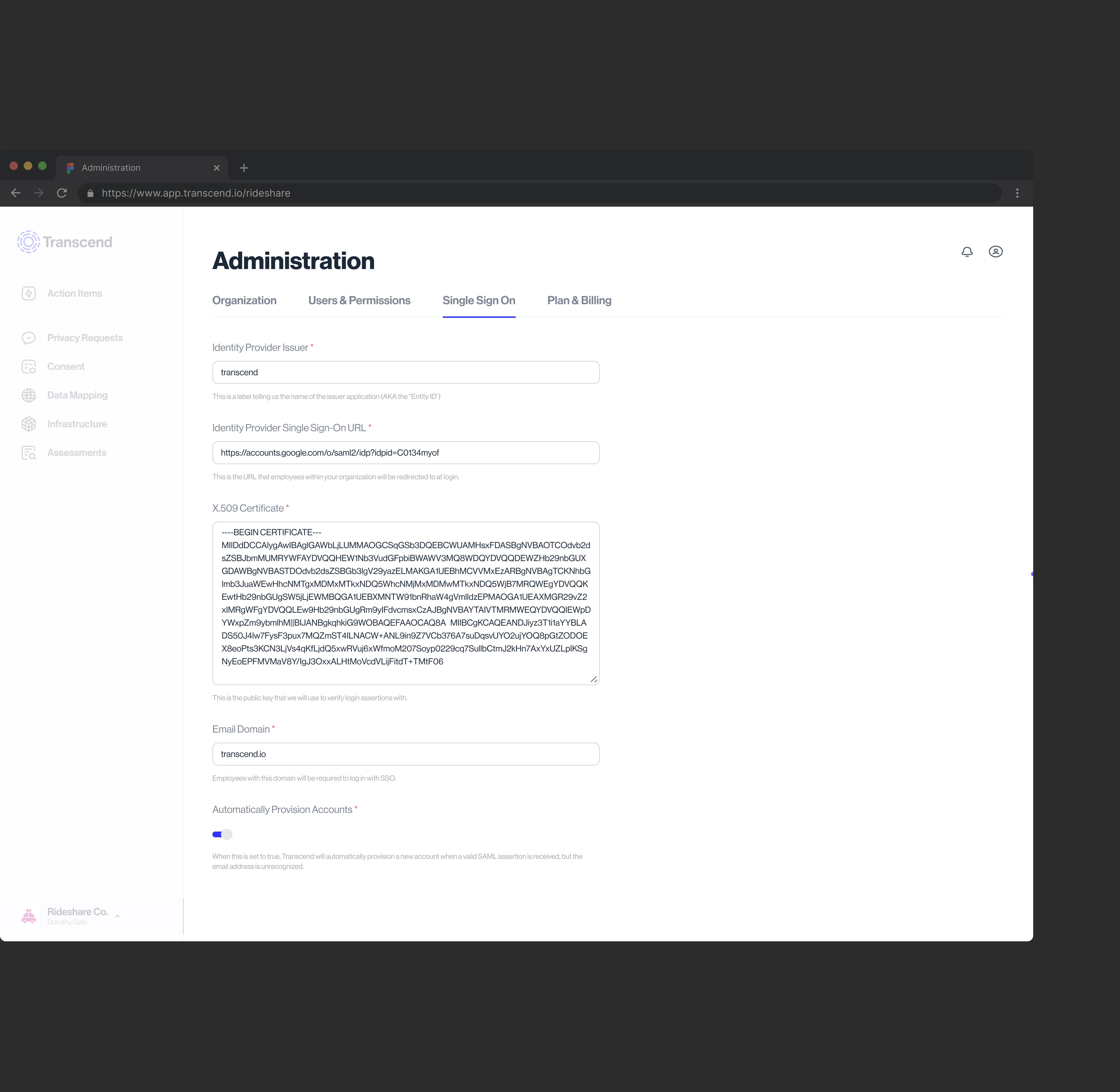The width and height of the screenshot is (1120, 1092).
Task: Go to the Plan & Billing tab
Action: pyautogui.click(x=579, y=300)
